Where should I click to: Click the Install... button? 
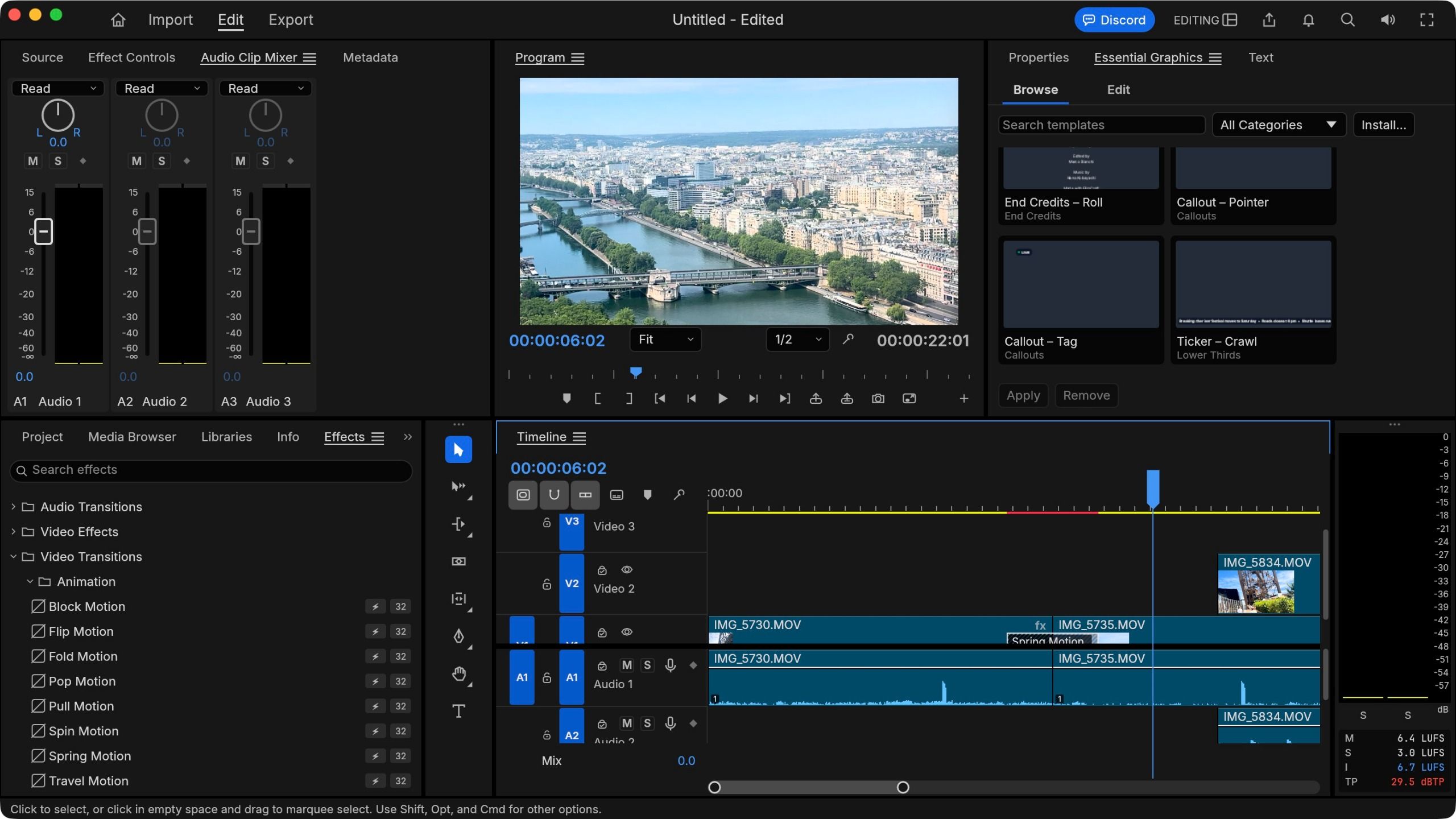click(1384, 125)
